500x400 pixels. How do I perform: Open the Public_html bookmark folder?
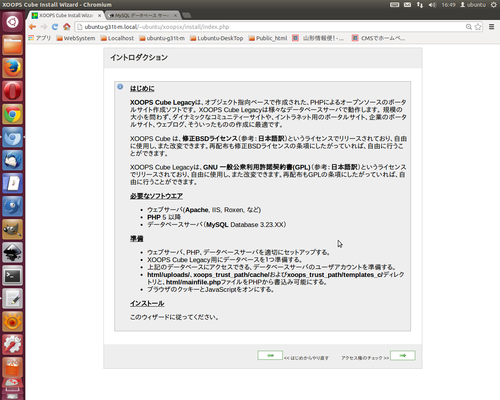click(268, 38)
